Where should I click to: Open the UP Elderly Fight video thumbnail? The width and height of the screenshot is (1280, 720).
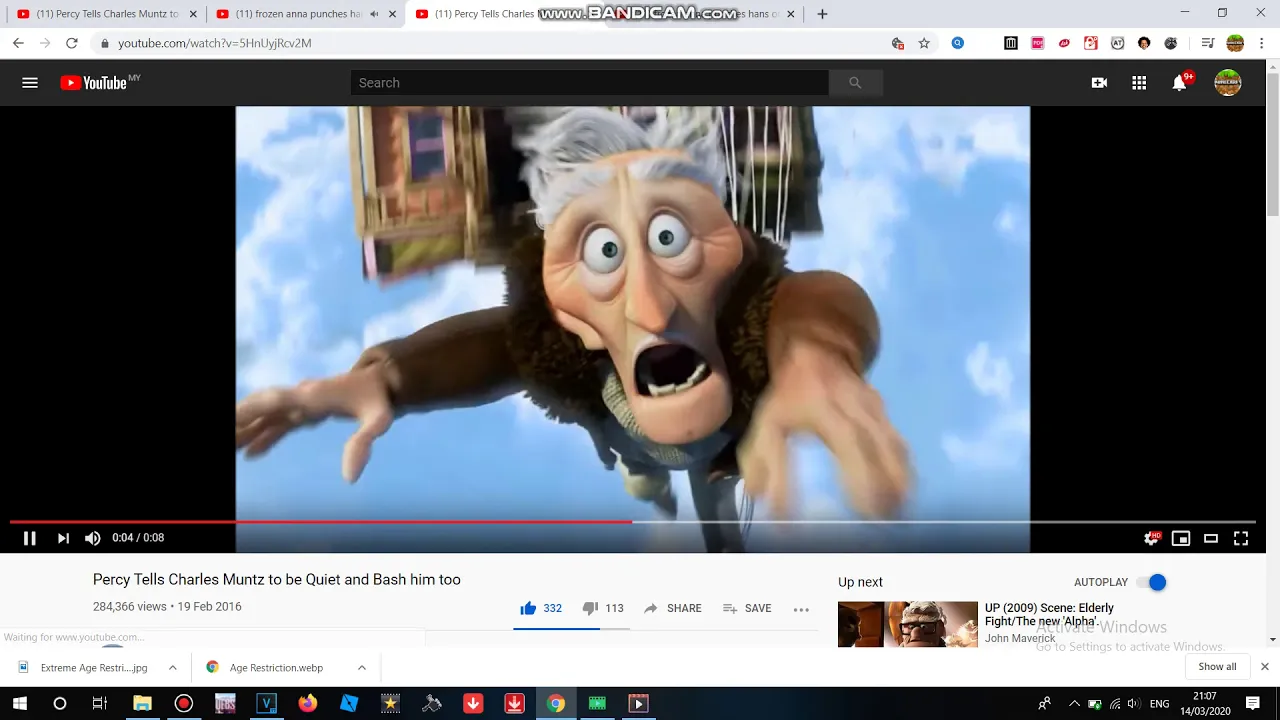click(908, 624)
